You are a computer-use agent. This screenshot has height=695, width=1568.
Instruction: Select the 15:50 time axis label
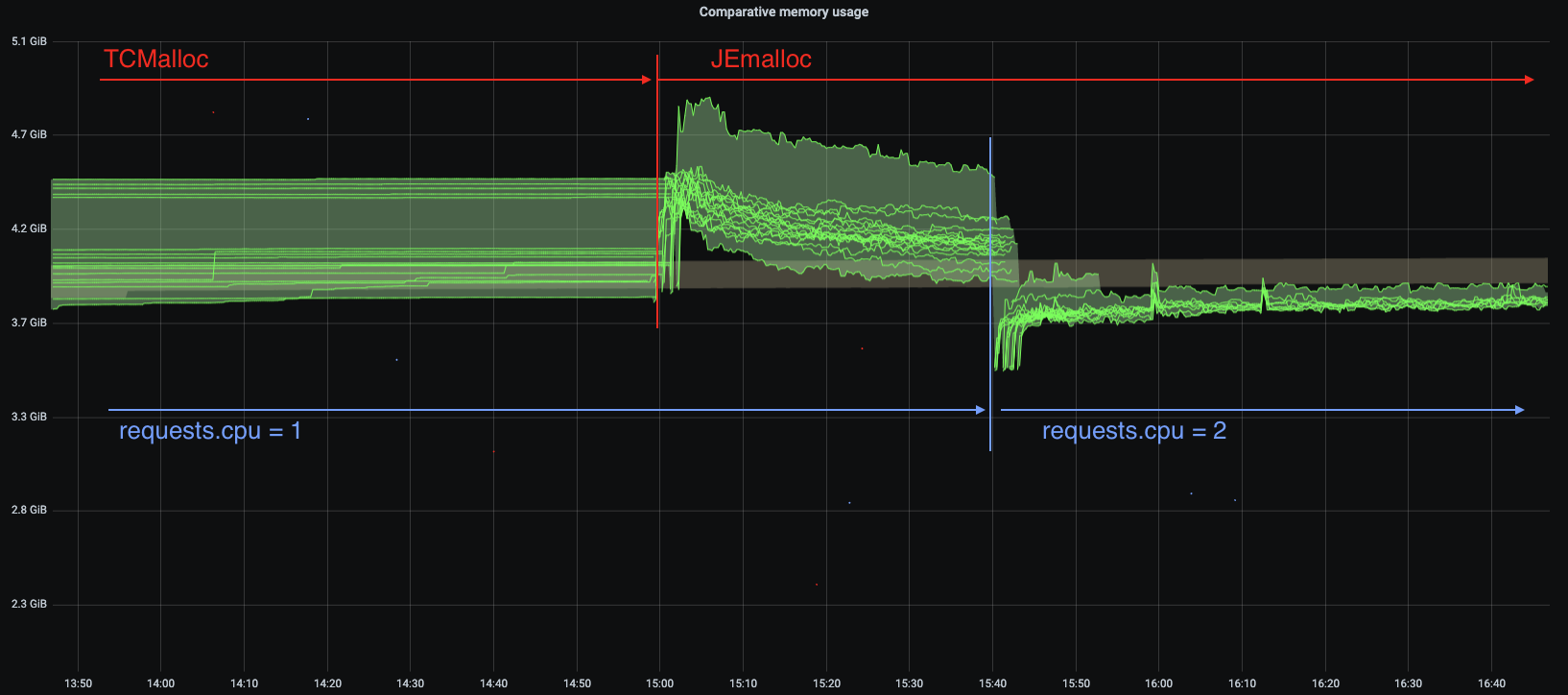tap(1077, 683)
